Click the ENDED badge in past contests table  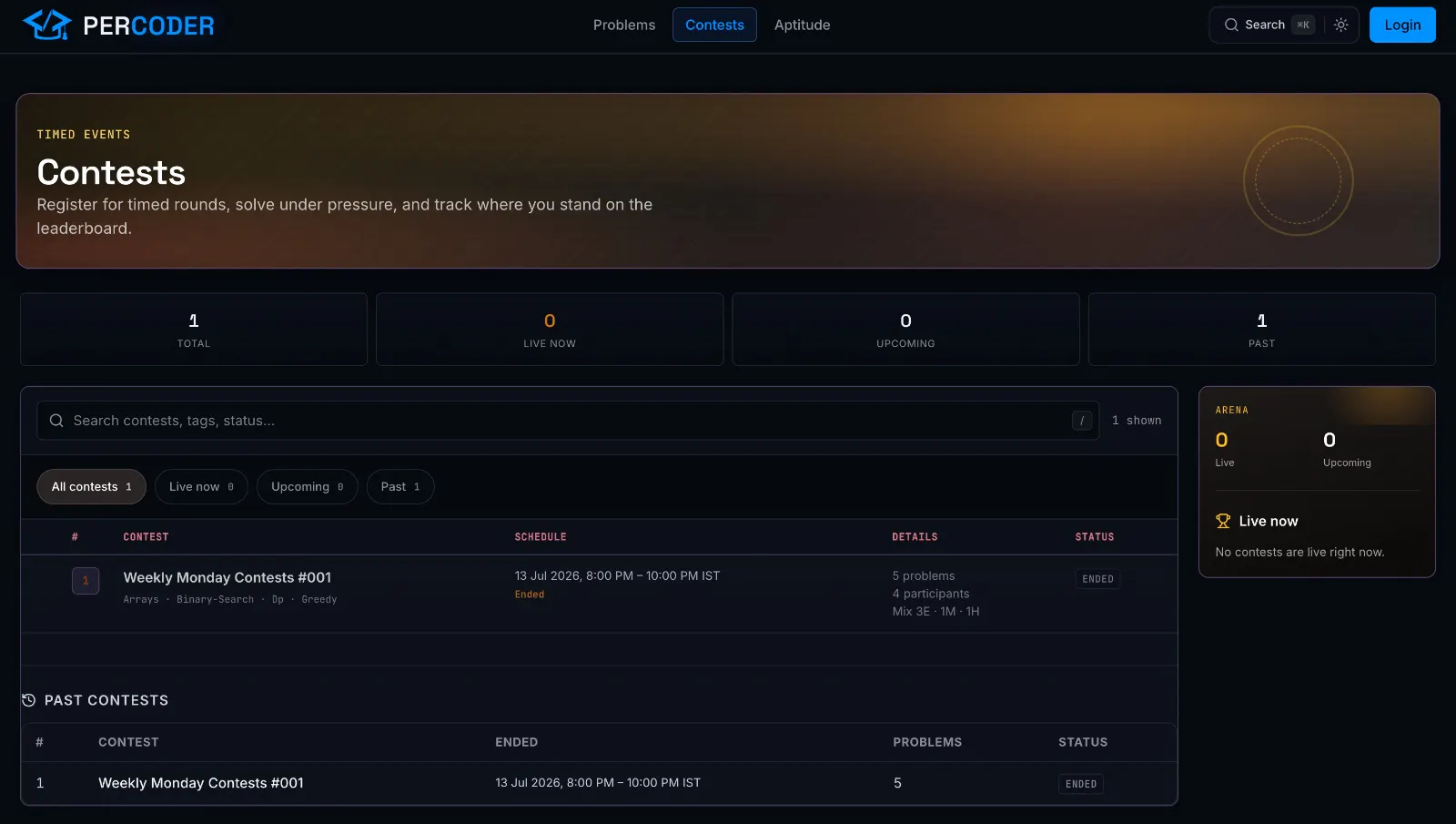click(1081, 784)
